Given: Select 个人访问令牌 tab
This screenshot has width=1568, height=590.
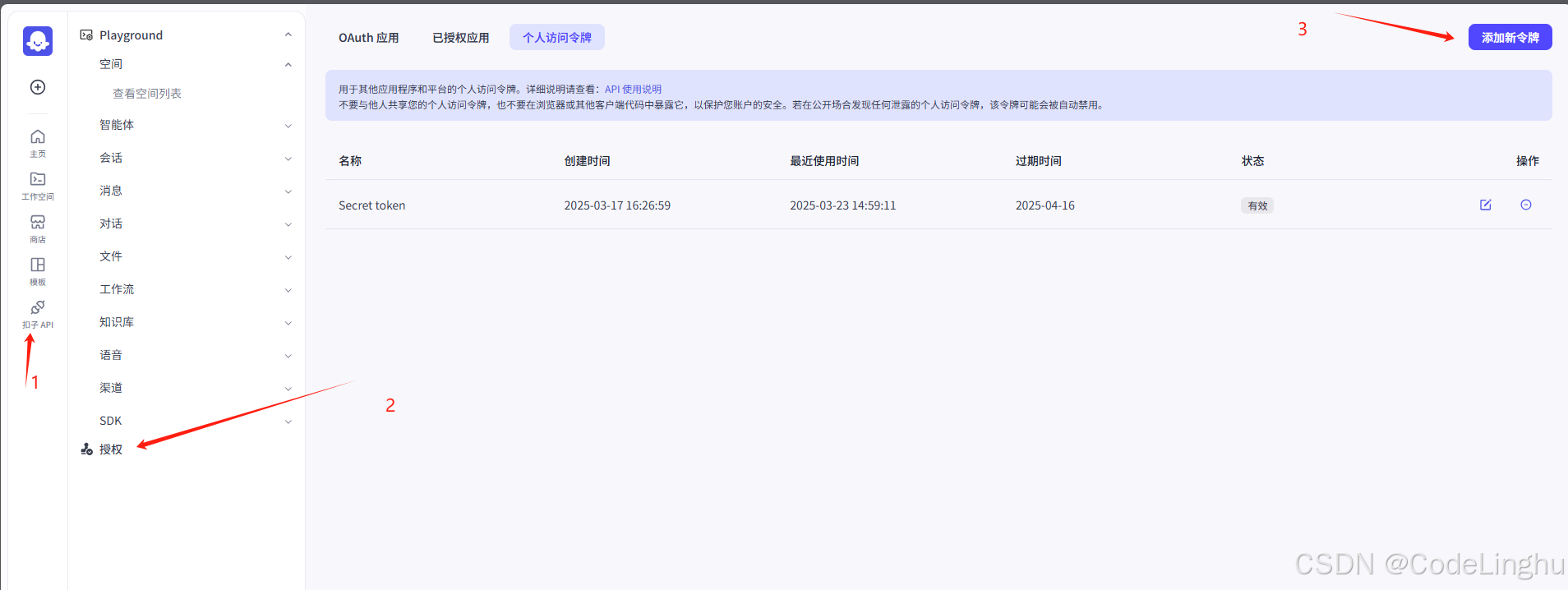Looking at the screenshot, I should [x=557, y=37].
